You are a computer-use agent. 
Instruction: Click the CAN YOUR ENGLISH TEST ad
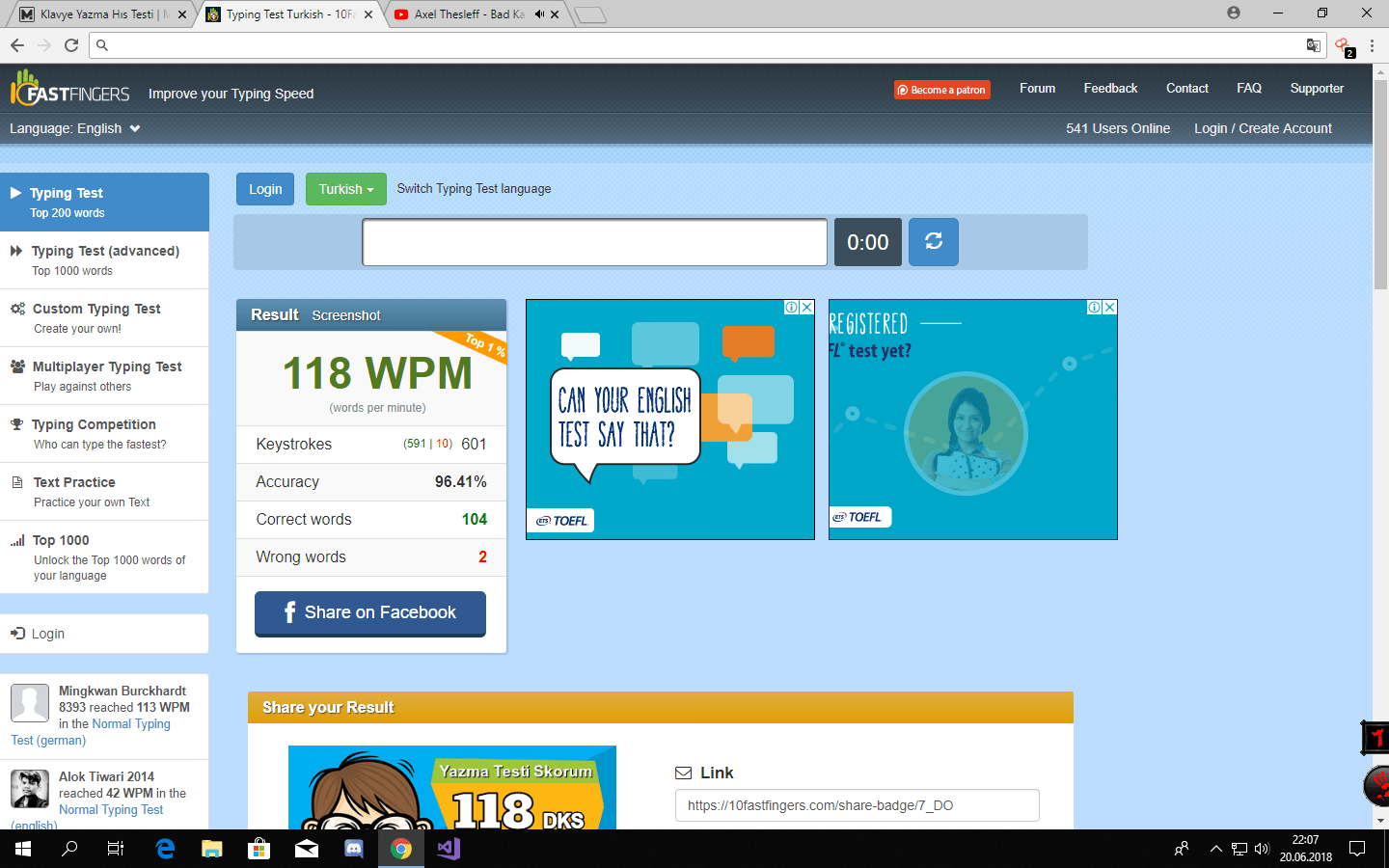[670, 420]
